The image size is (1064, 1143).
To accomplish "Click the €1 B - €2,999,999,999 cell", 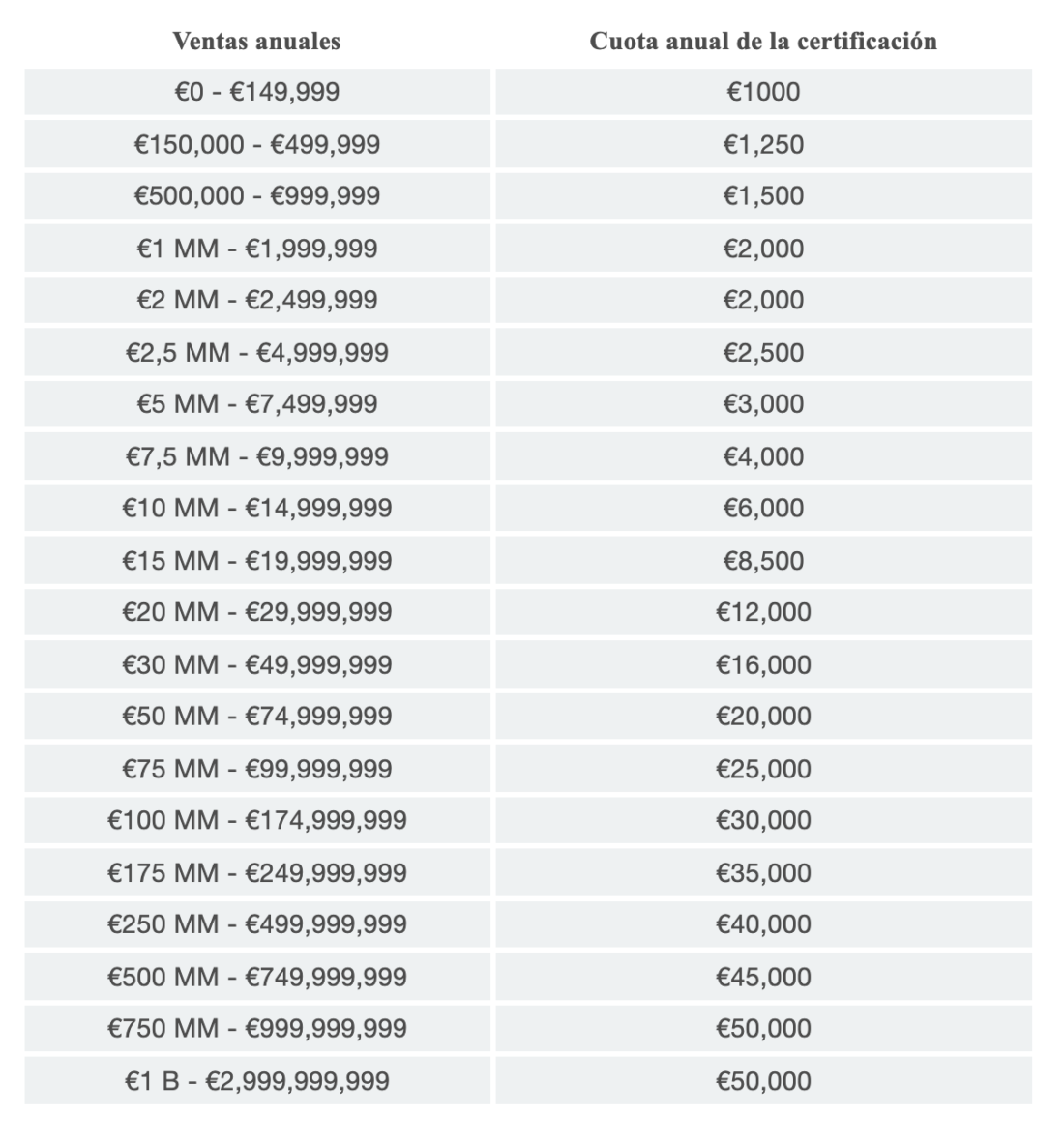I will coord(256,1081).
